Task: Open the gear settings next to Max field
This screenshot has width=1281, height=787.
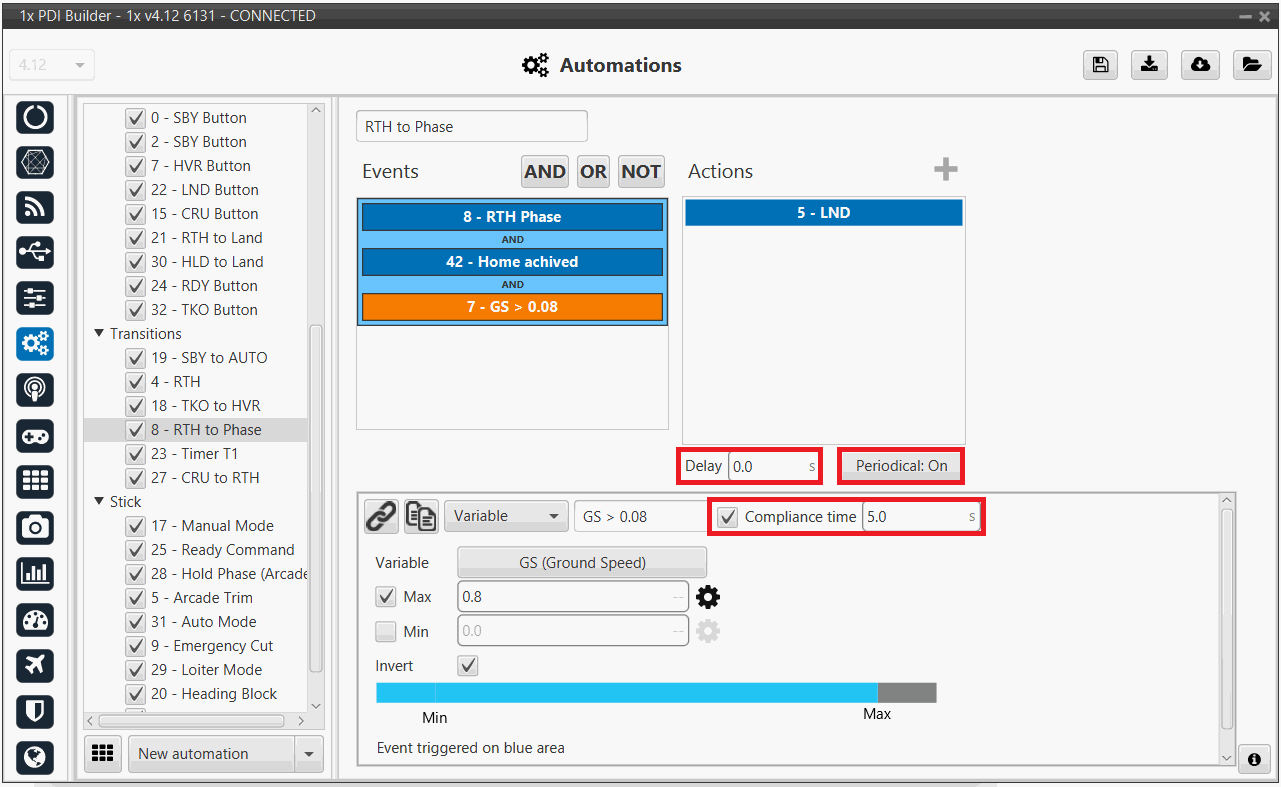Action: (708, 597)
